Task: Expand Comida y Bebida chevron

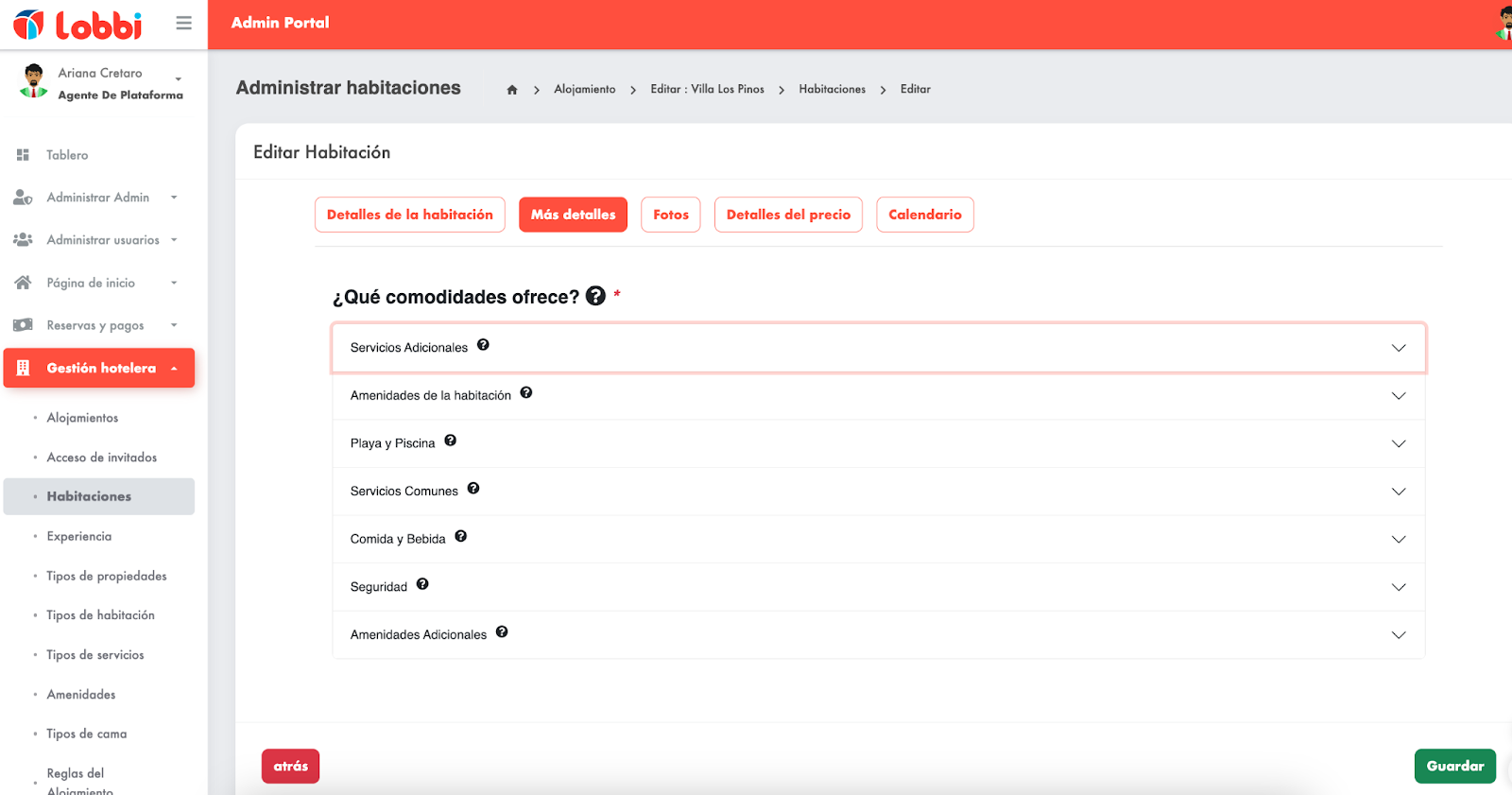Action: [x=1399, y=539]
